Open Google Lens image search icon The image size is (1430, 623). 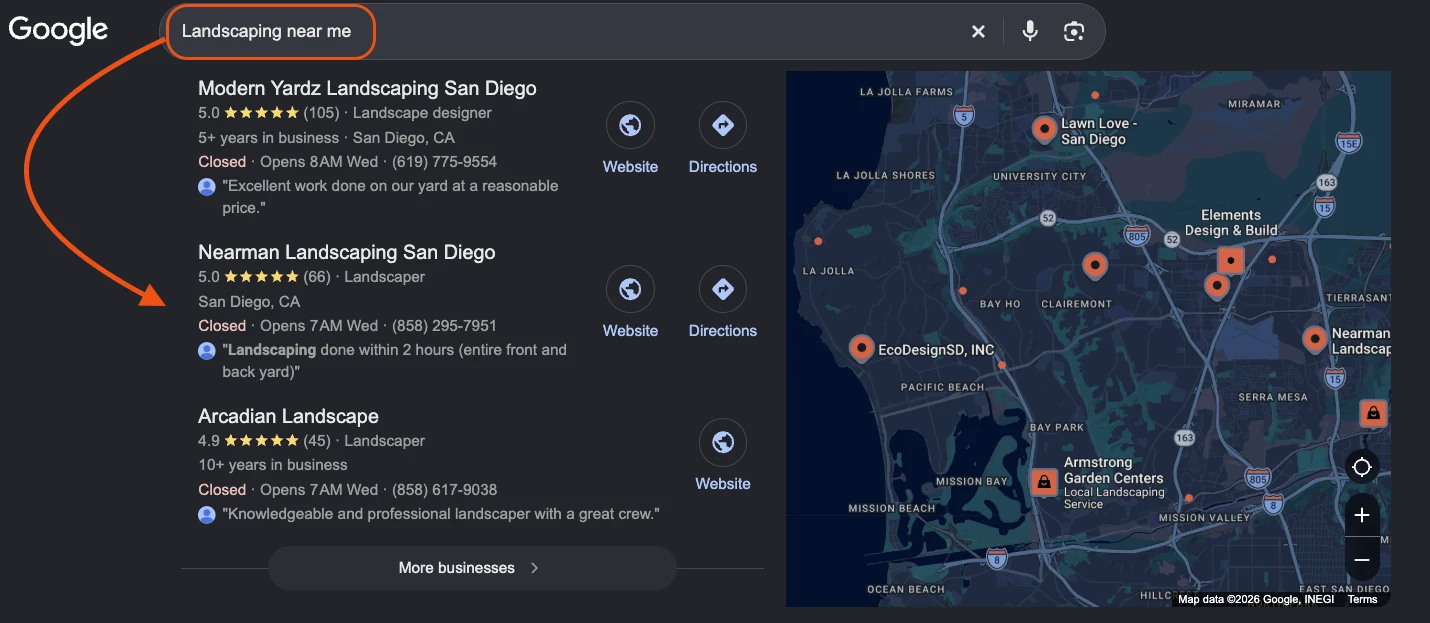[1074, 32]
